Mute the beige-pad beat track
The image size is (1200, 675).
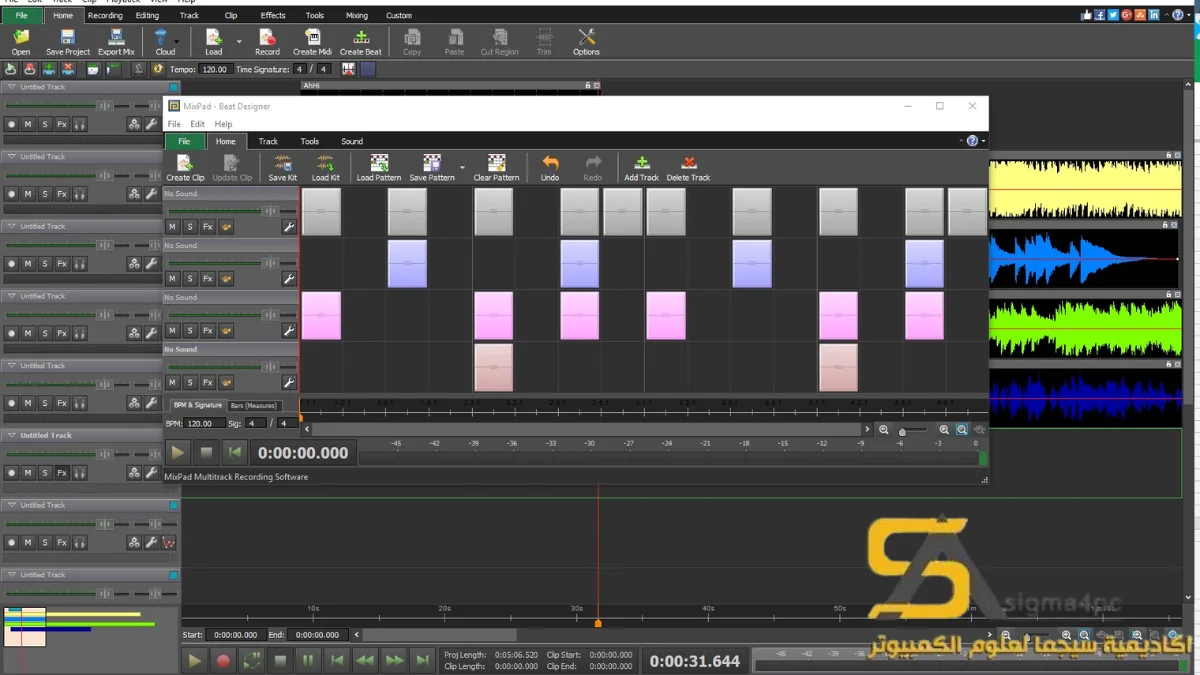[173, 383]
